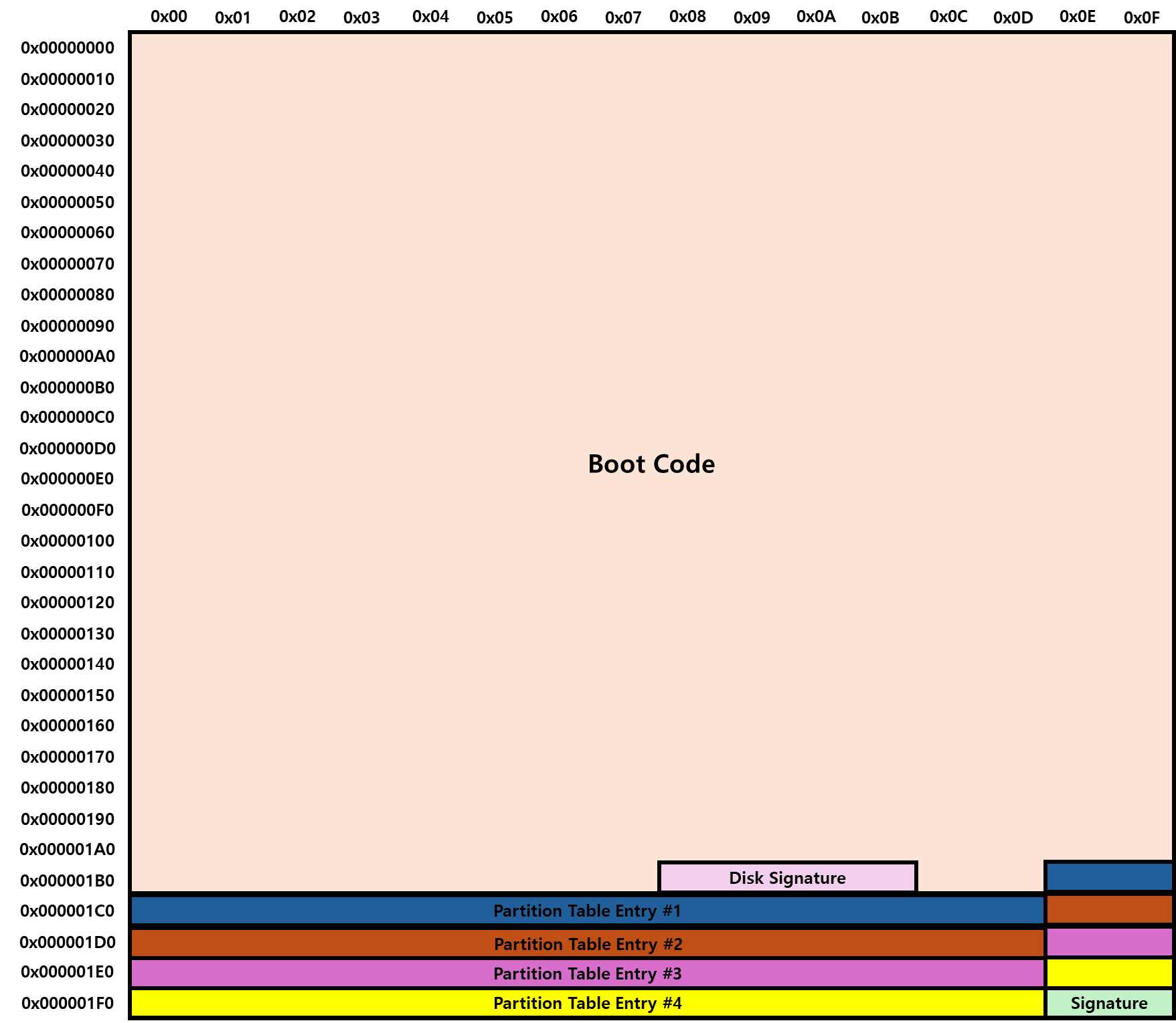
Task: Click the 0x000000C0 row offset label
Action: pyautogui.click(x=68, y=417)
